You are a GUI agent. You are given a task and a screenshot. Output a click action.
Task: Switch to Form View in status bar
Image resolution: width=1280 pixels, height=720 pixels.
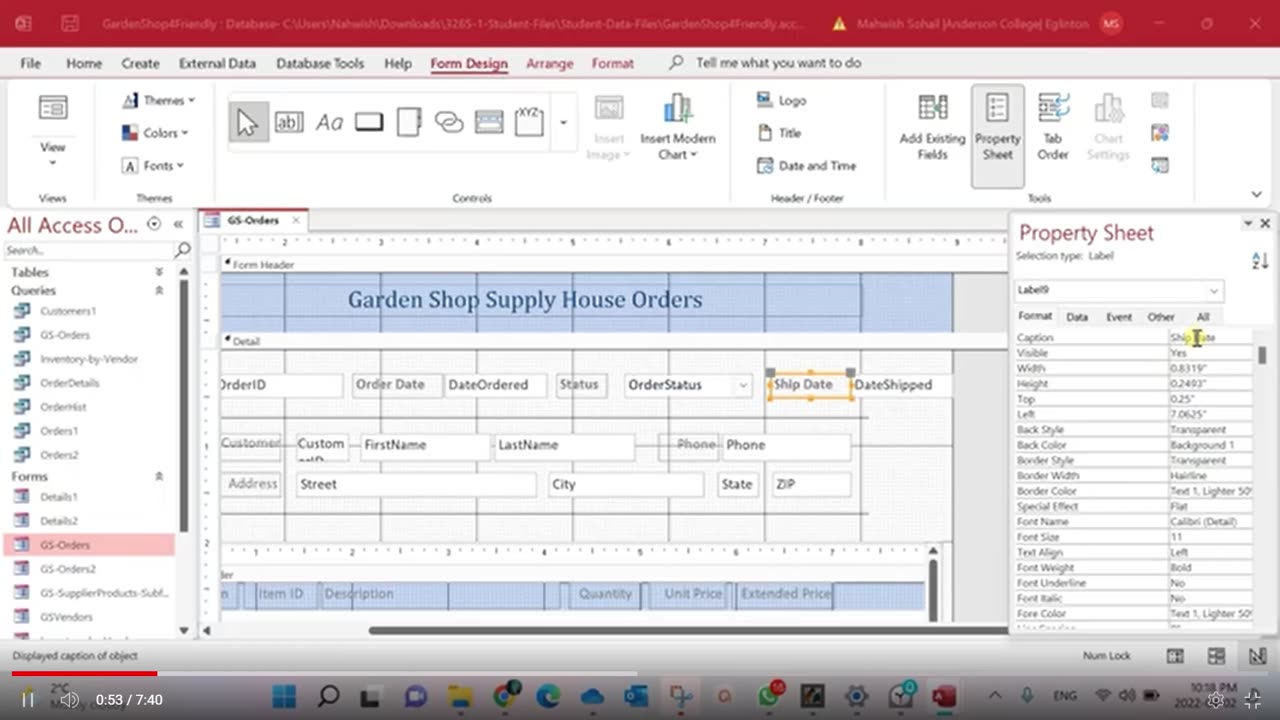pyautogui.click(x=1175, y=656)
